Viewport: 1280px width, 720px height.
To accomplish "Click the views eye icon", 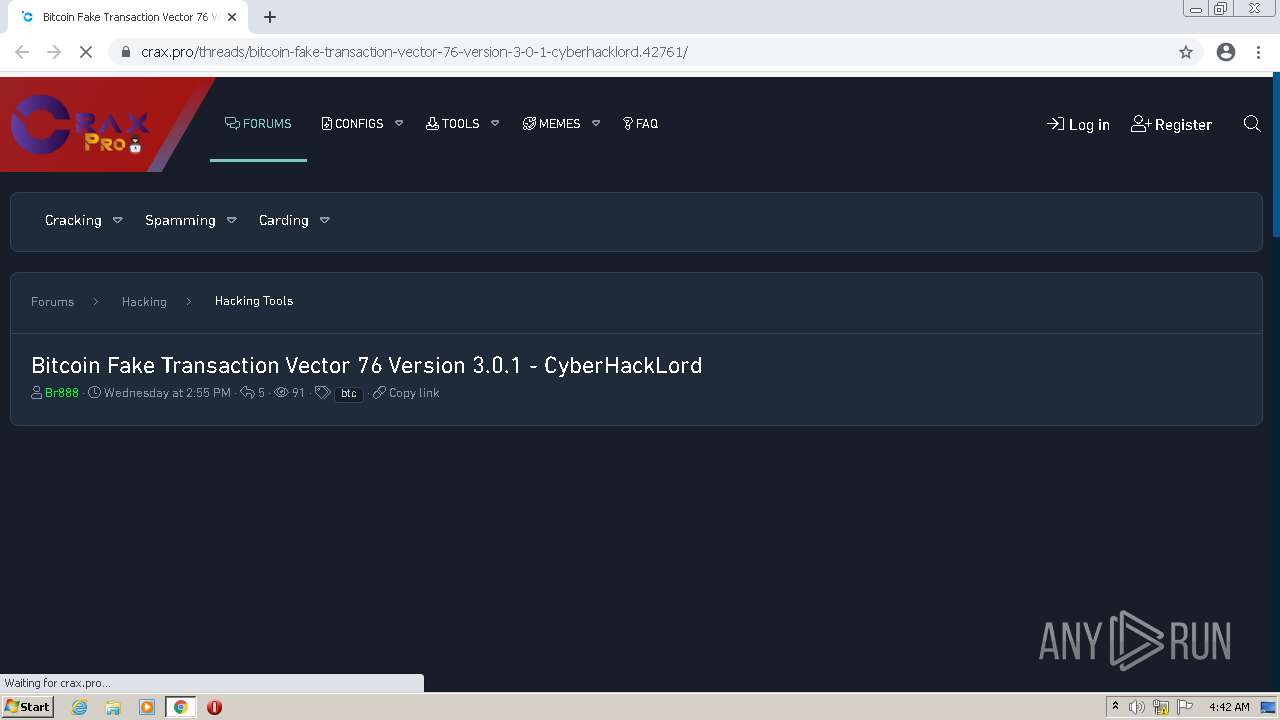I will (282, 393).
